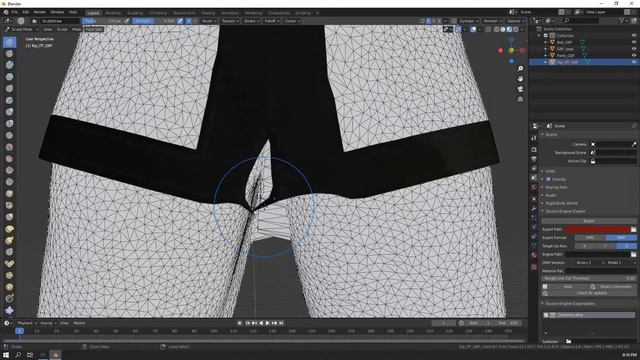Open the Modifiers wrench properties tab
Image resolution: width=640 pixels, height=360 pixels.
point(534,209)
